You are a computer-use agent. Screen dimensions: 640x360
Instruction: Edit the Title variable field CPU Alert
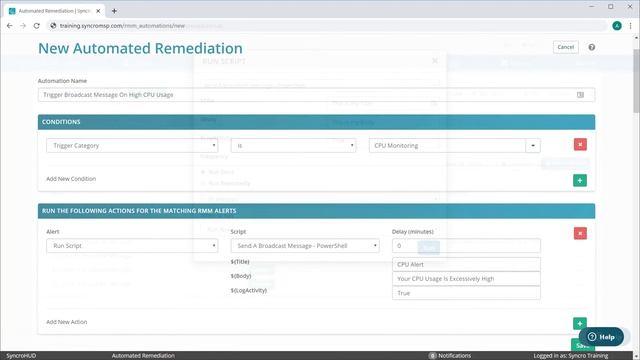[466, 264]
